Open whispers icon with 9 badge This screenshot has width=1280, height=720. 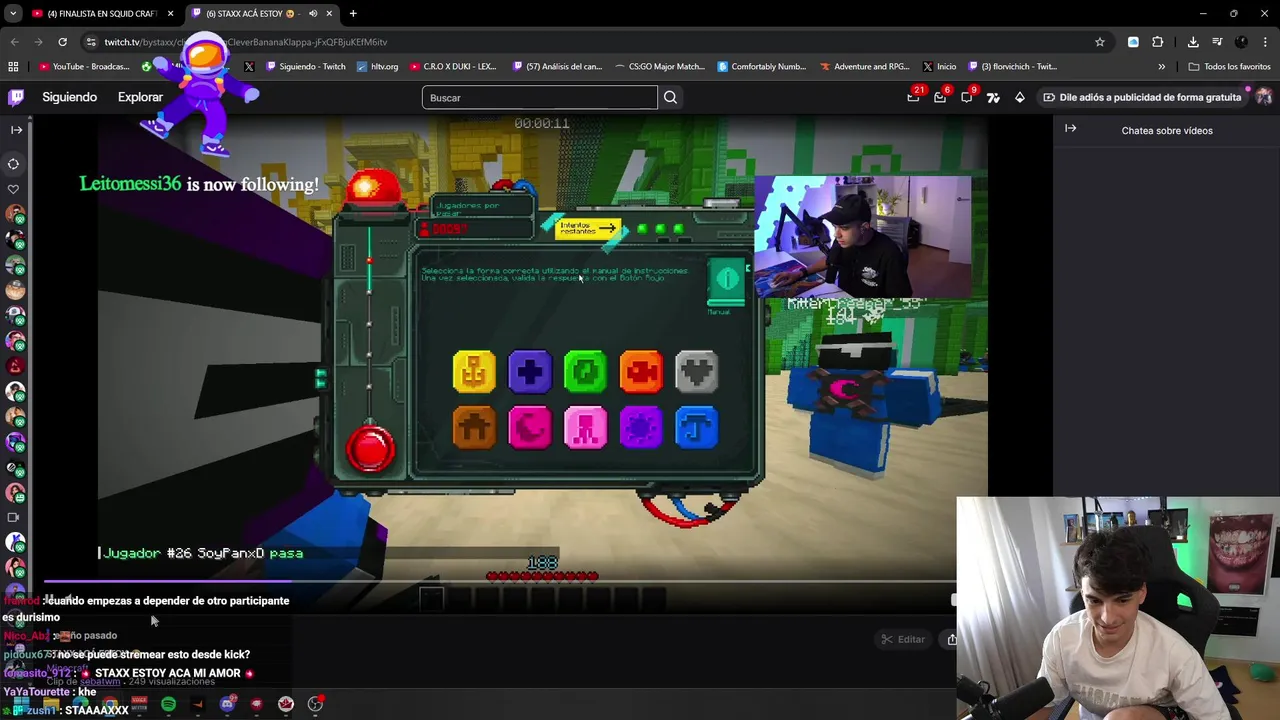(967, 97)
